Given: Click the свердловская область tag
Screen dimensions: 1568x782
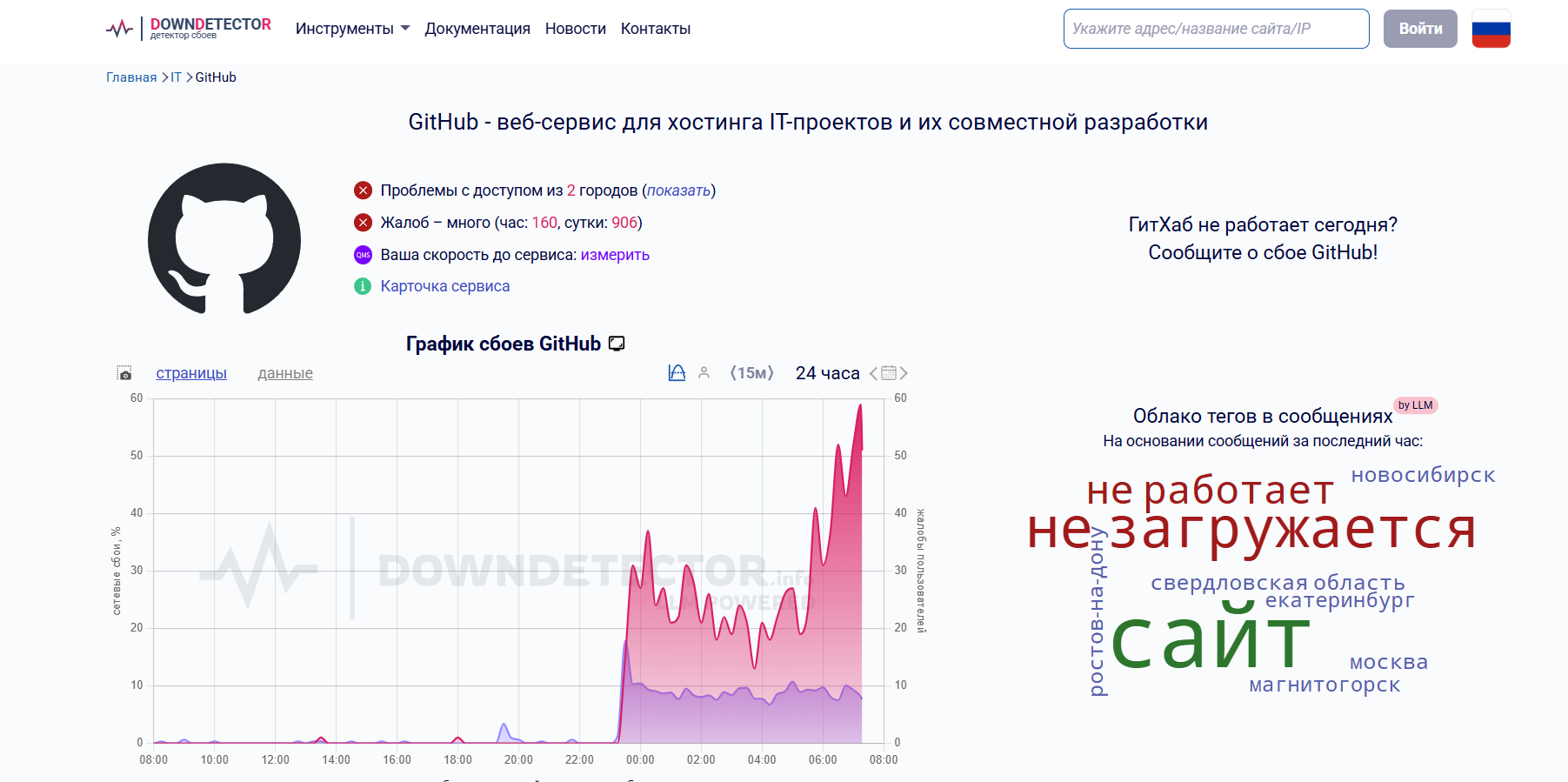Looking at the screenshot, I should [1278, 582].
